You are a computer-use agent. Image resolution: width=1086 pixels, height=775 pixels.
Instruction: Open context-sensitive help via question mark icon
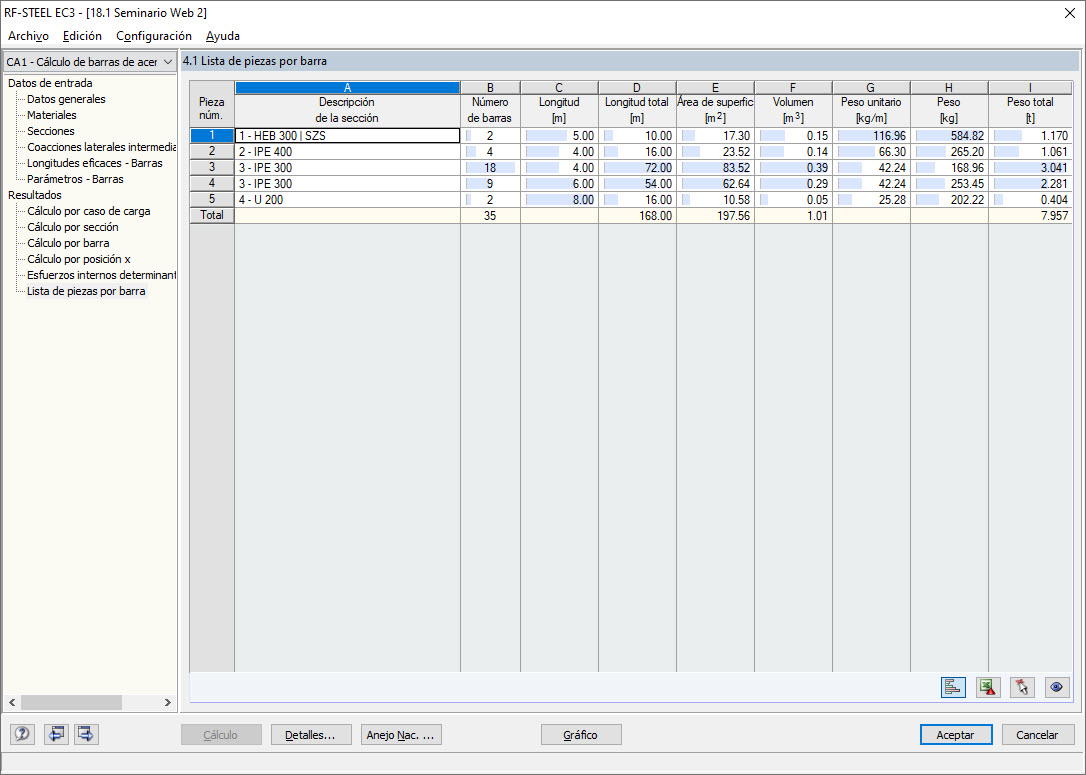[21, 734]
